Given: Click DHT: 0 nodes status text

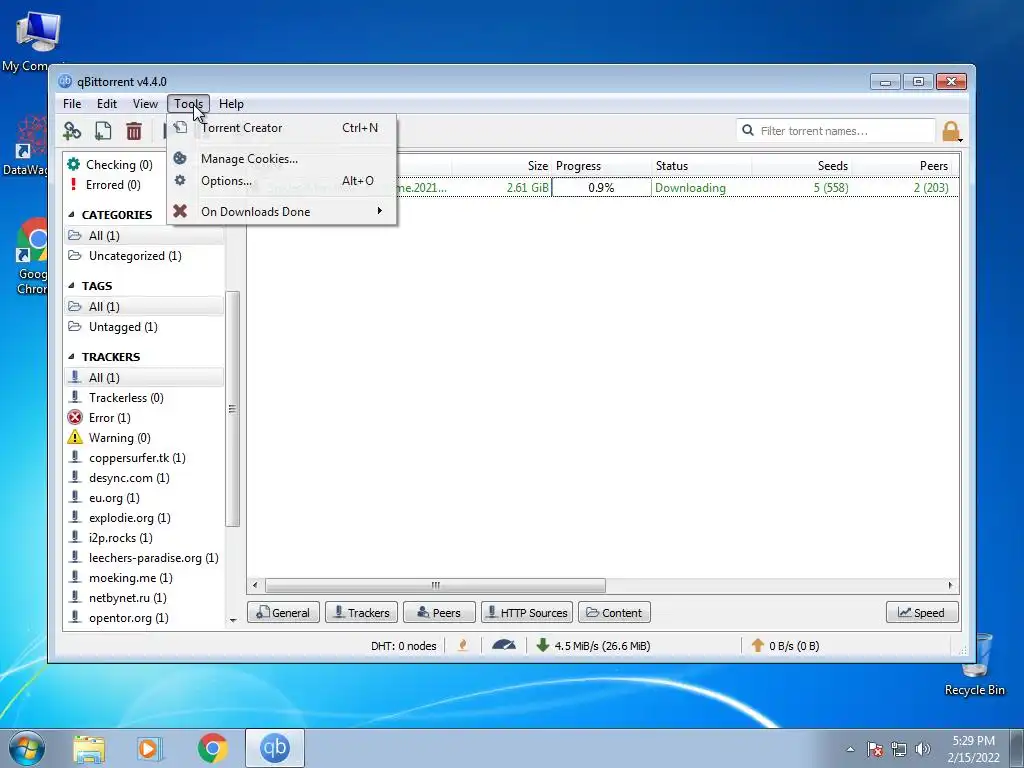Looking at the screenshot, I should 404,646.
